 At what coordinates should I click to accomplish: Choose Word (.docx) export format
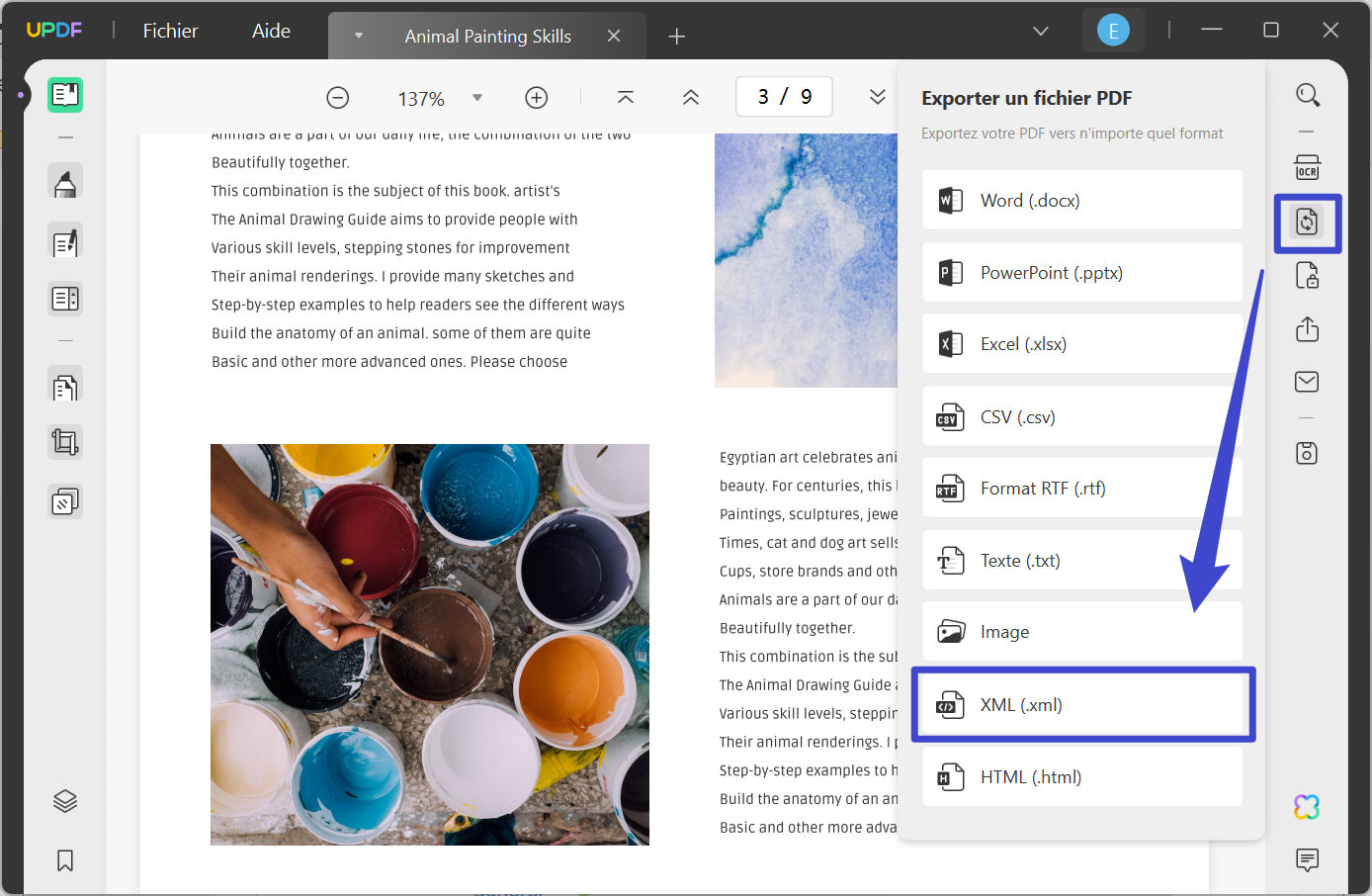(1082, 201)
